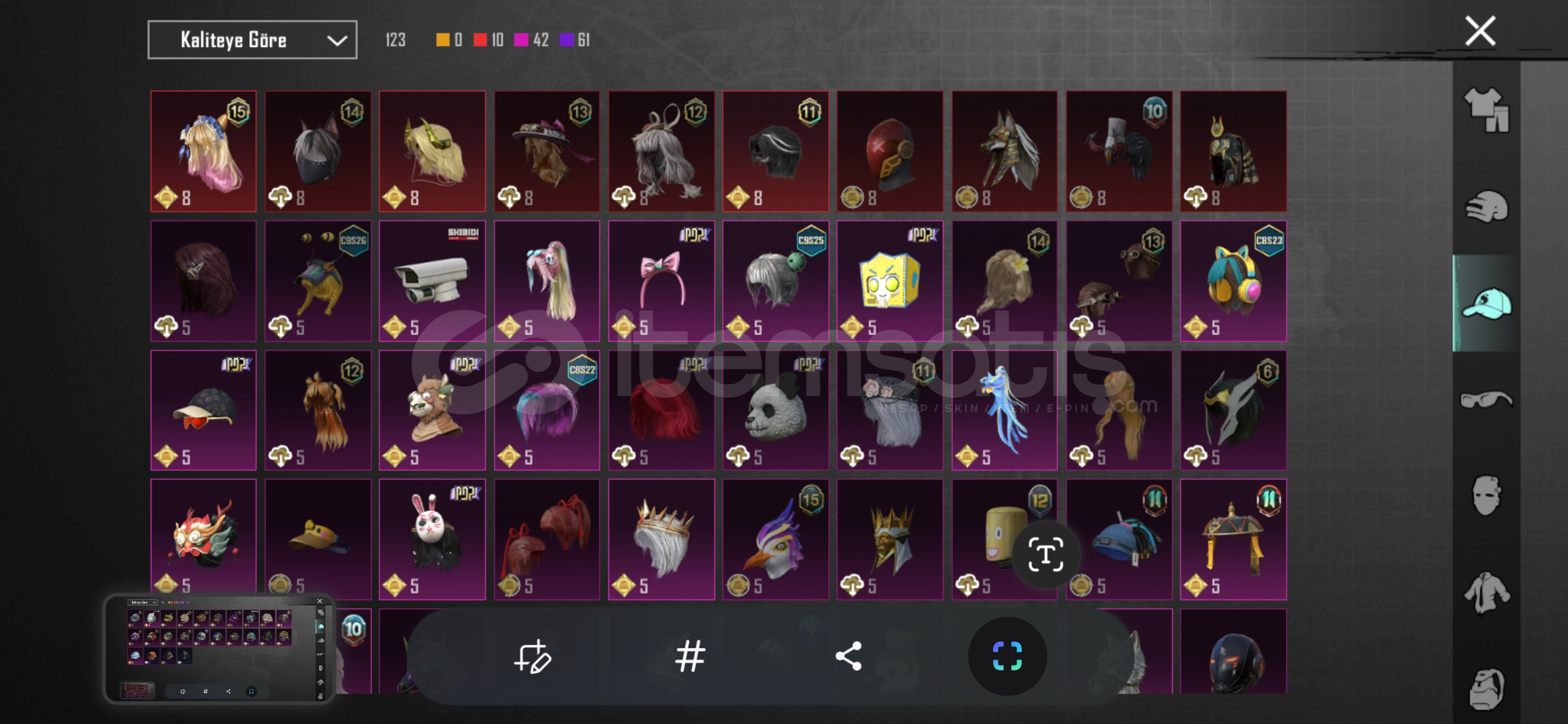
Task: Tap the hashtag tag icon
Action: tap(690, 656)
